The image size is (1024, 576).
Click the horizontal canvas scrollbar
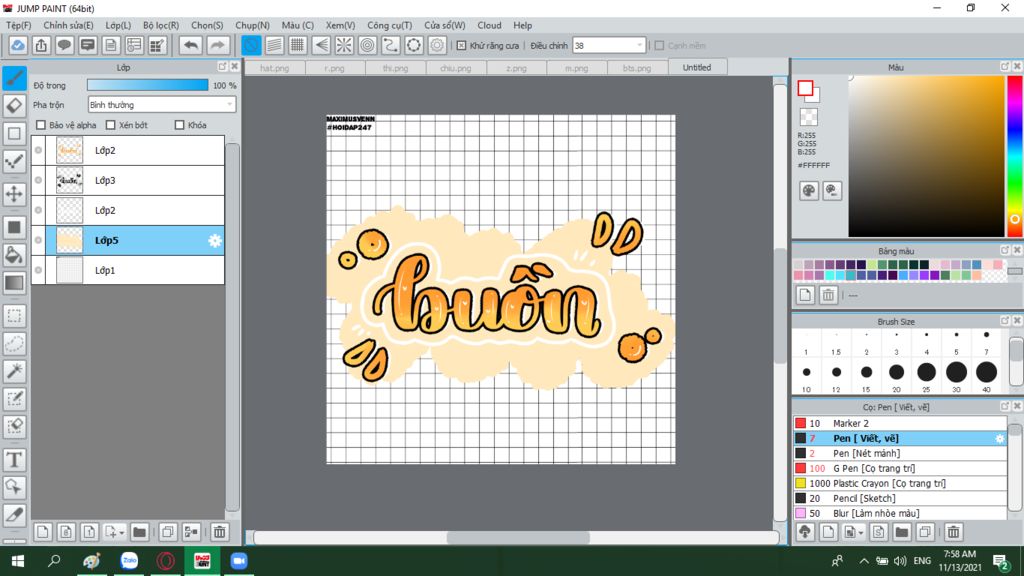click(516, 537)
